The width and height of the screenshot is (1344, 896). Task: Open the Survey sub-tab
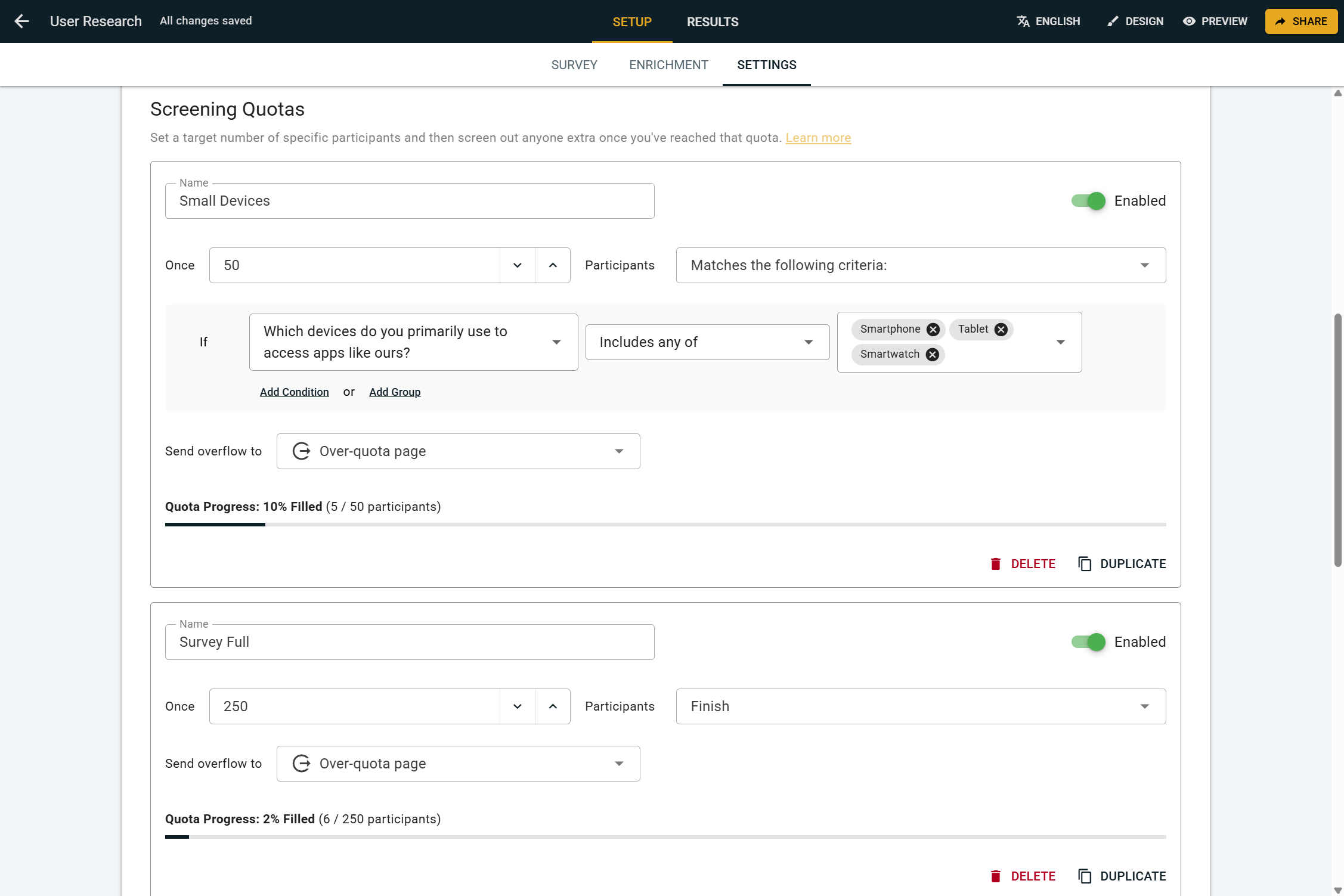point(574,65)
